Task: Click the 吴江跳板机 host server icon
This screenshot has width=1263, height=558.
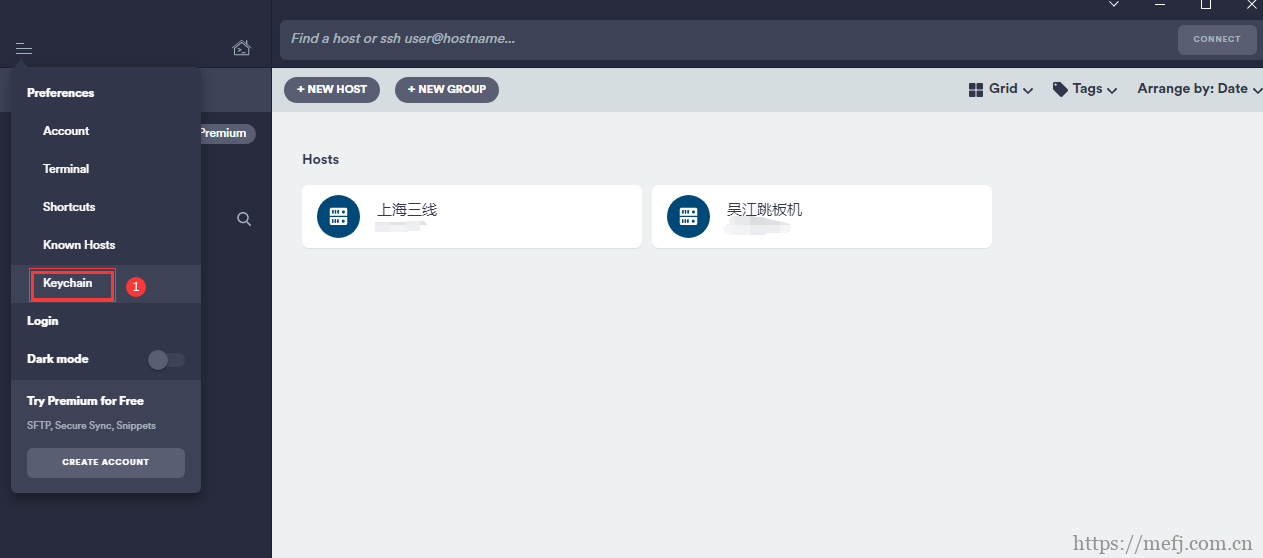Action: 688,216
